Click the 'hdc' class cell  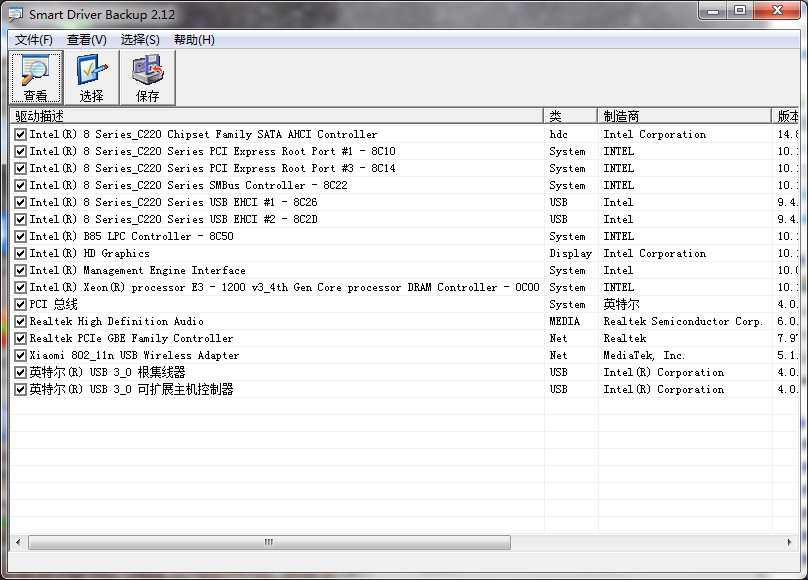click(559, 134)
